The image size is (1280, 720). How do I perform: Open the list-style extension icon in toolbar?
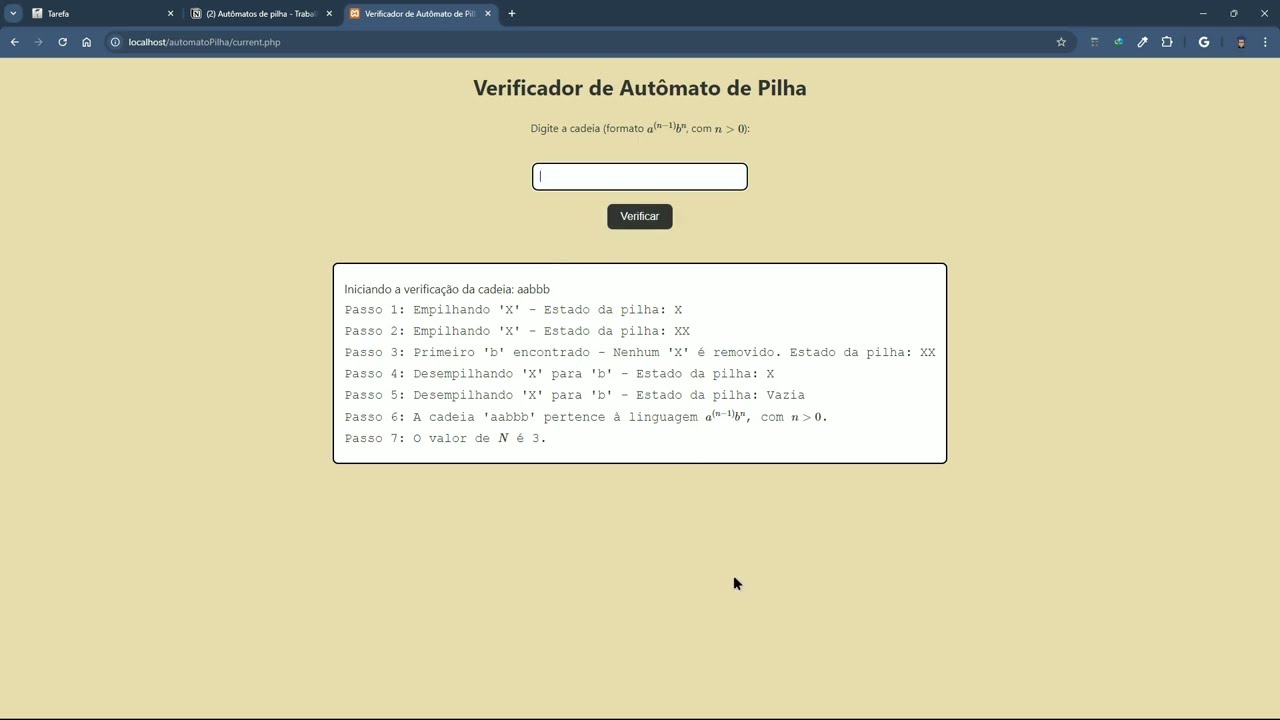[x=1094, y=42]
